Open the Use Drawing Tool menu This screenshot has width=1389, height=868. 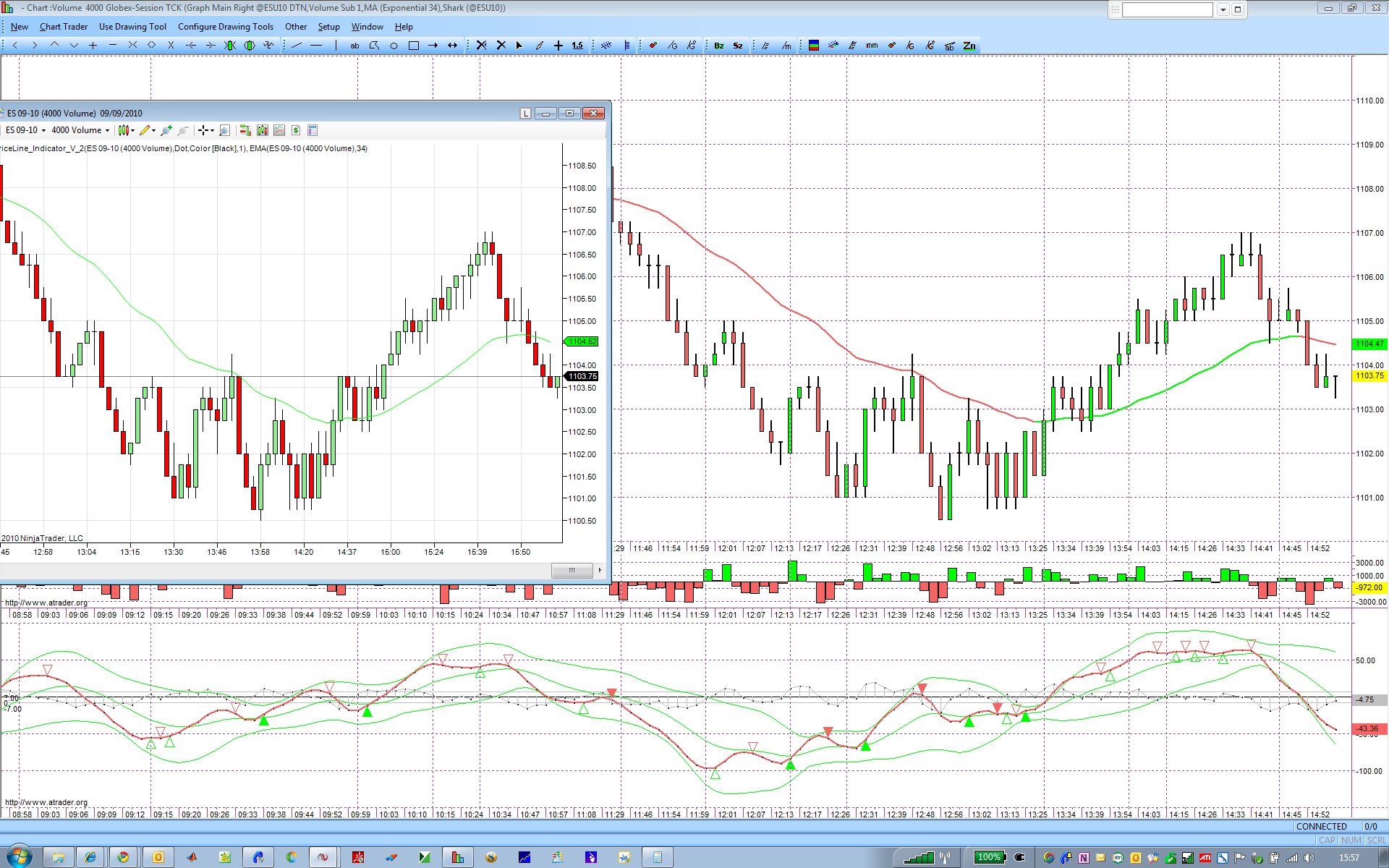132,27
